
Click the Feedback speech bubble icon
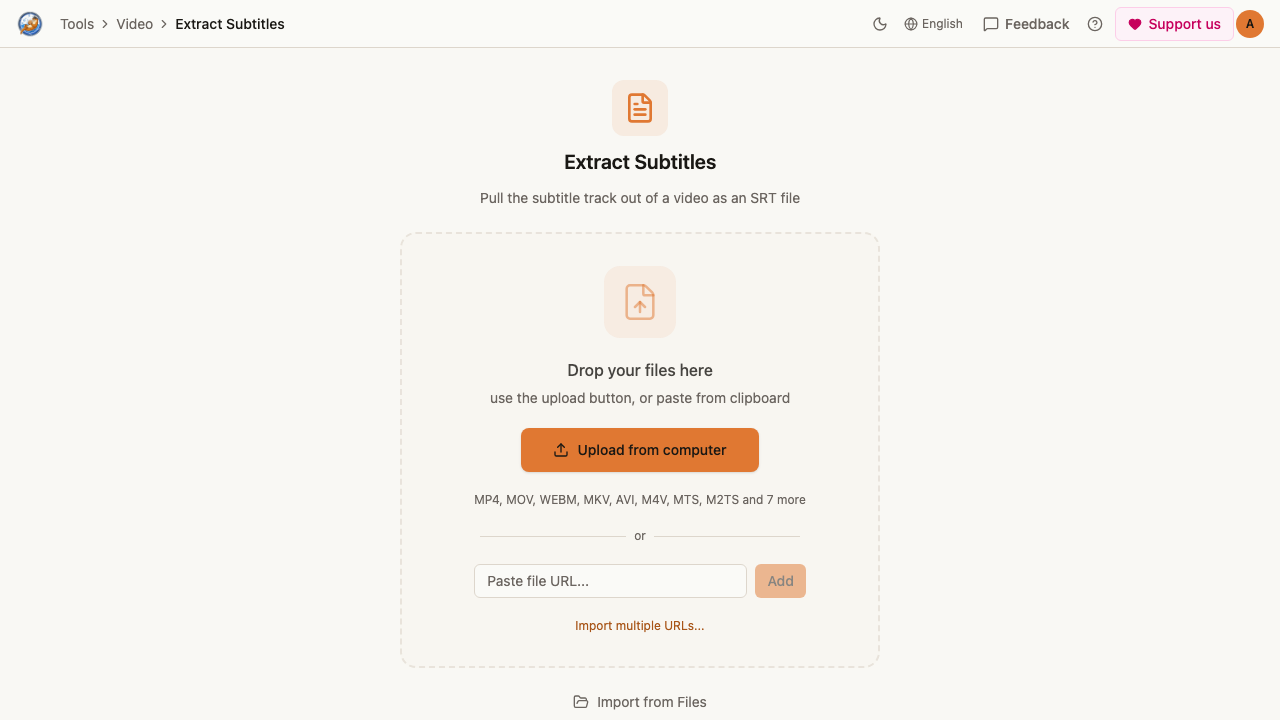(991, 24)
